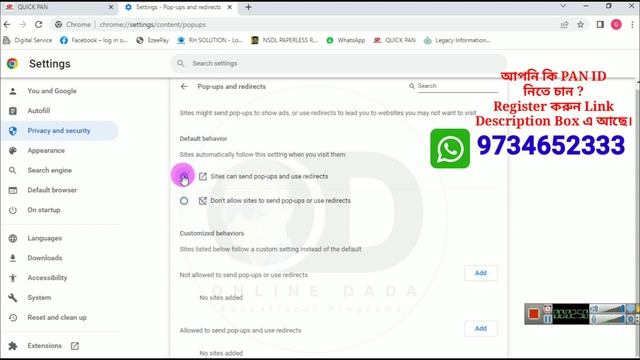Reload the page with refresh icon
Viewport: 640px width, 360px height.
coord(38,24)
